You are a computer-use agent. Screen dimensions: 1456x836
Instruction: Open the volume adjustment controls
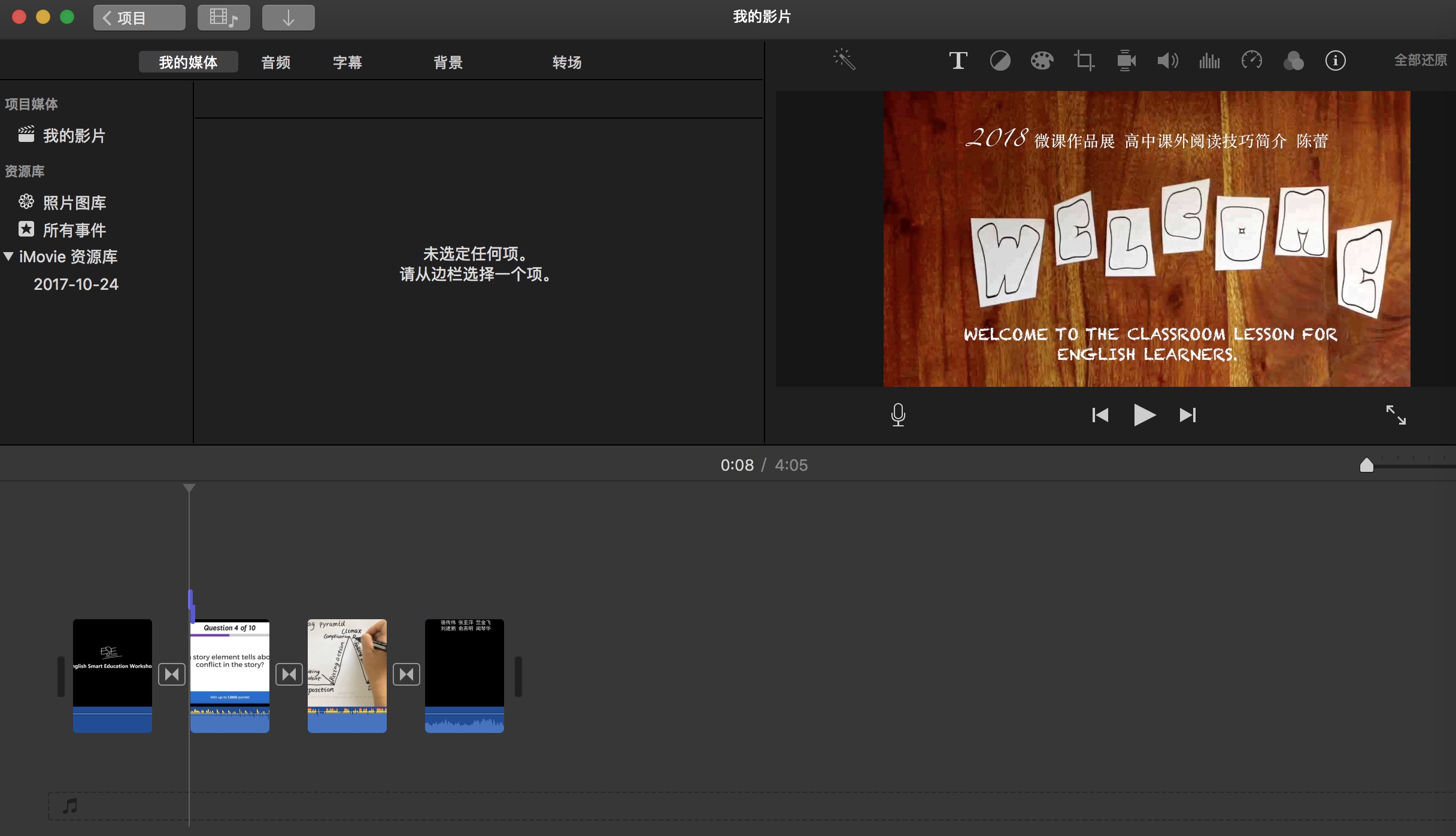point(1167,60)
